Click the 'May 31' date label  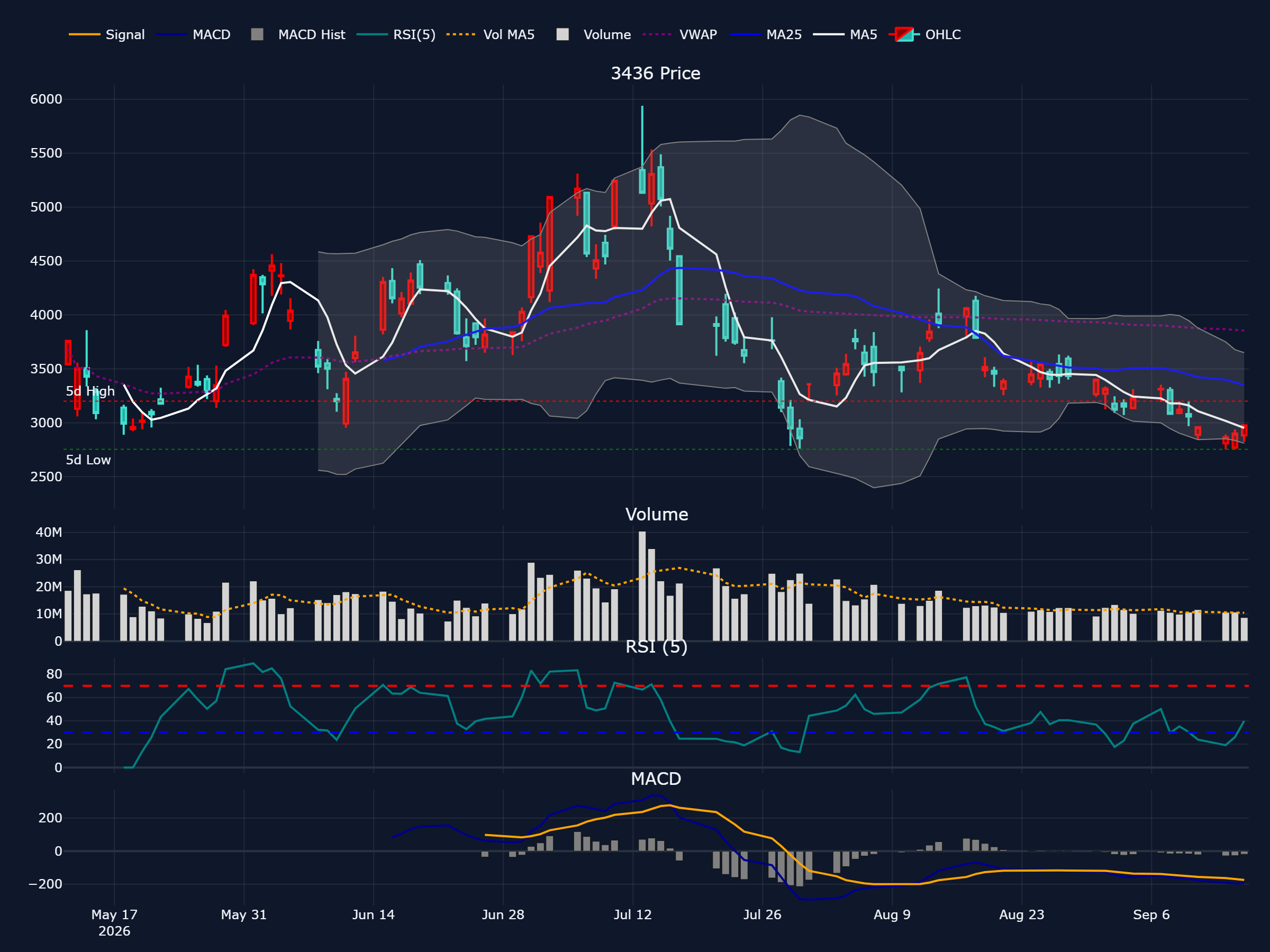pyautogui.click(x=244, y=914)
